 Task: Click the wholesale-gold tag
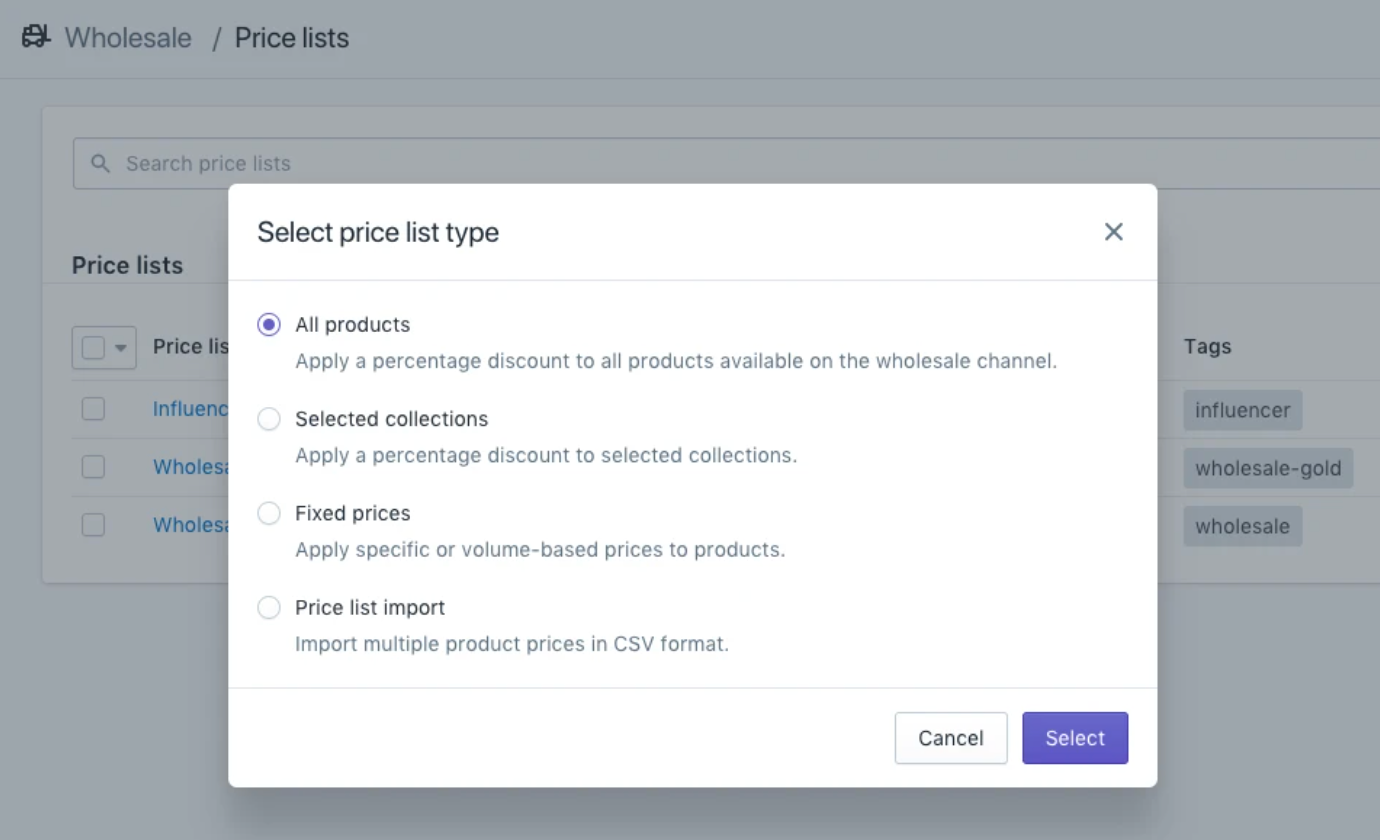tap(1267, 468)
